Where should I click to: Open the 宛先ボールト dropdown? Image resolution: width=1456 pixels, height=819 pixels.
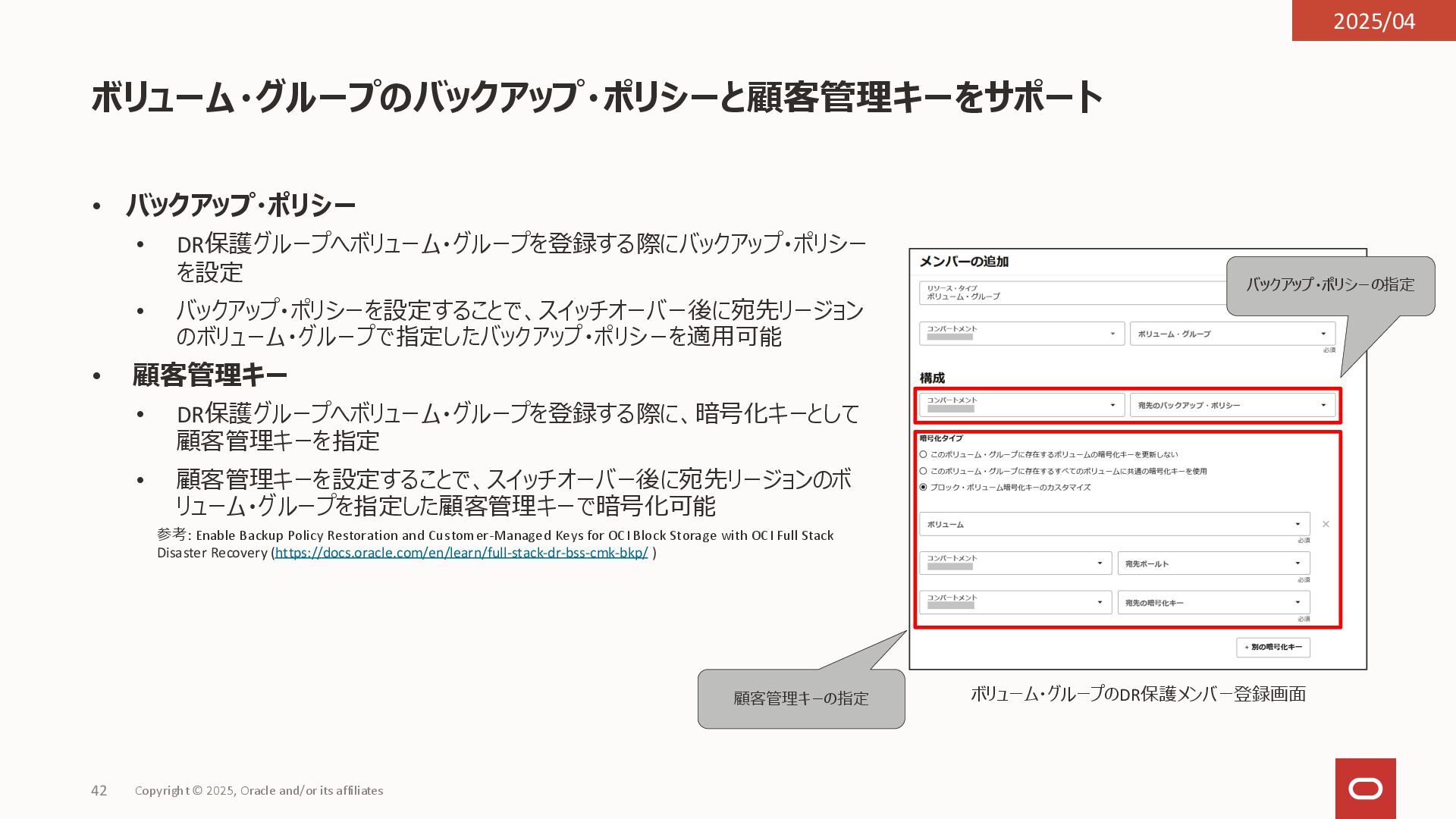[x=1213, y=563]
